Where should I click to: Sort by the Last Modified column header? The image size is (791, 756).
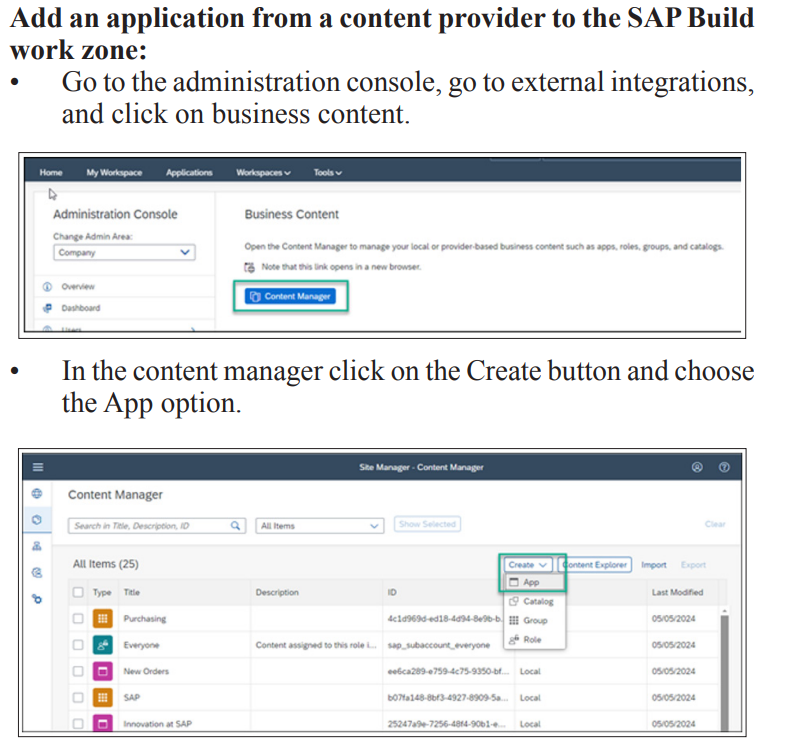(x=677, y=592)
